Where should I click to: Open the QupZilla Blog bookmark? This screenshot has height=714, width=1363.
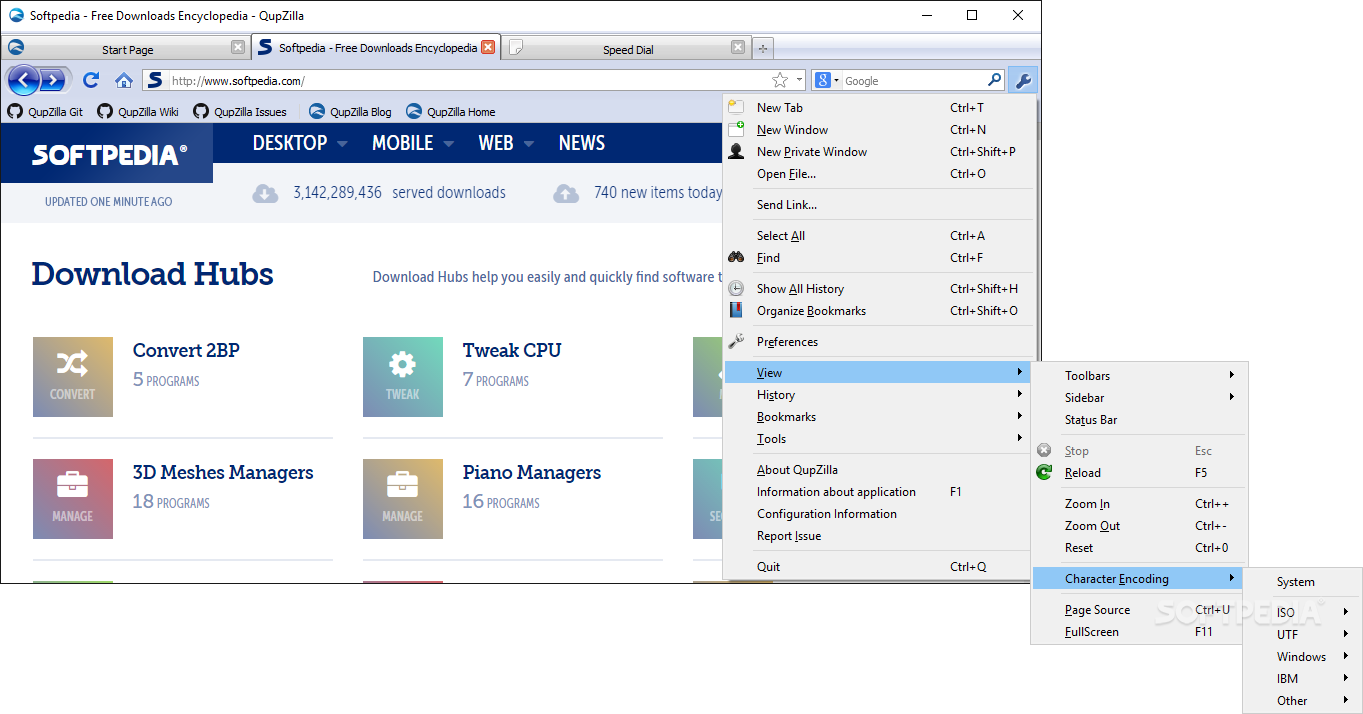click(x=350, y=112)
